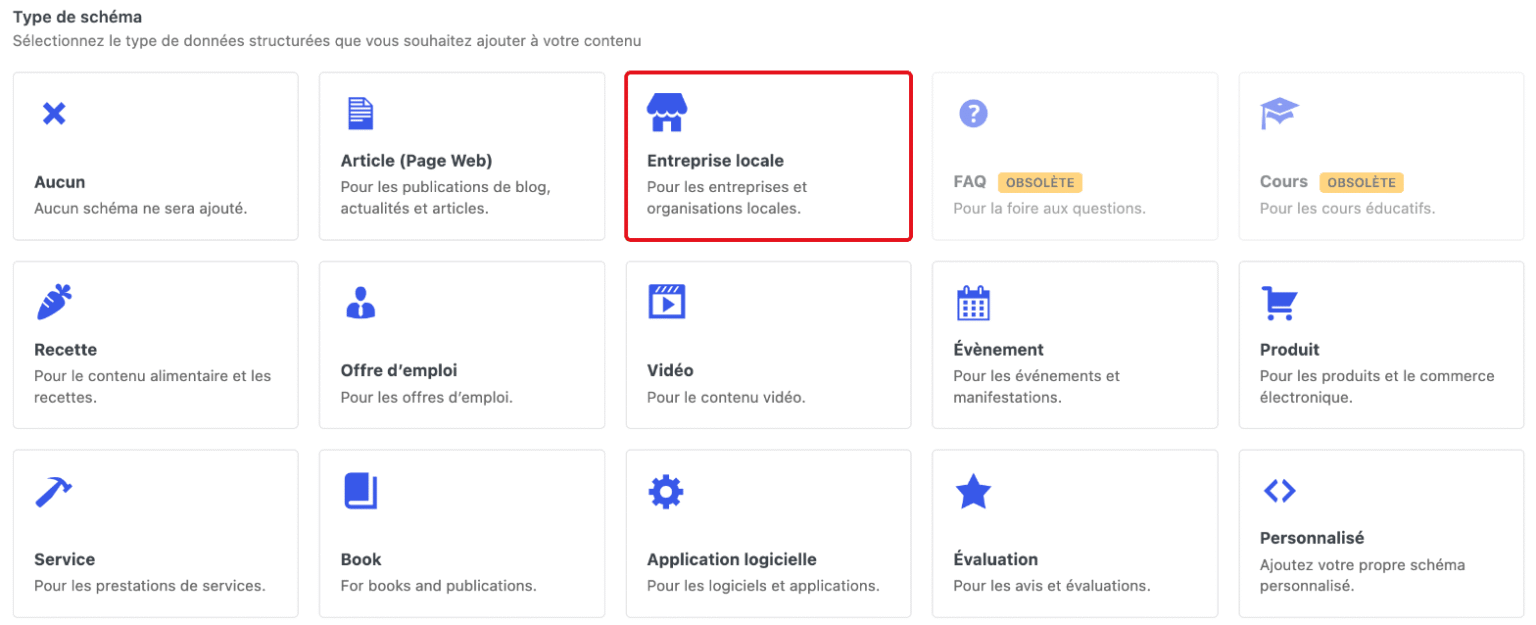This screenshot has height=625, width=1536.
Task: Click 'Pour les prestations de services.' text
Action: coord(150,587)
